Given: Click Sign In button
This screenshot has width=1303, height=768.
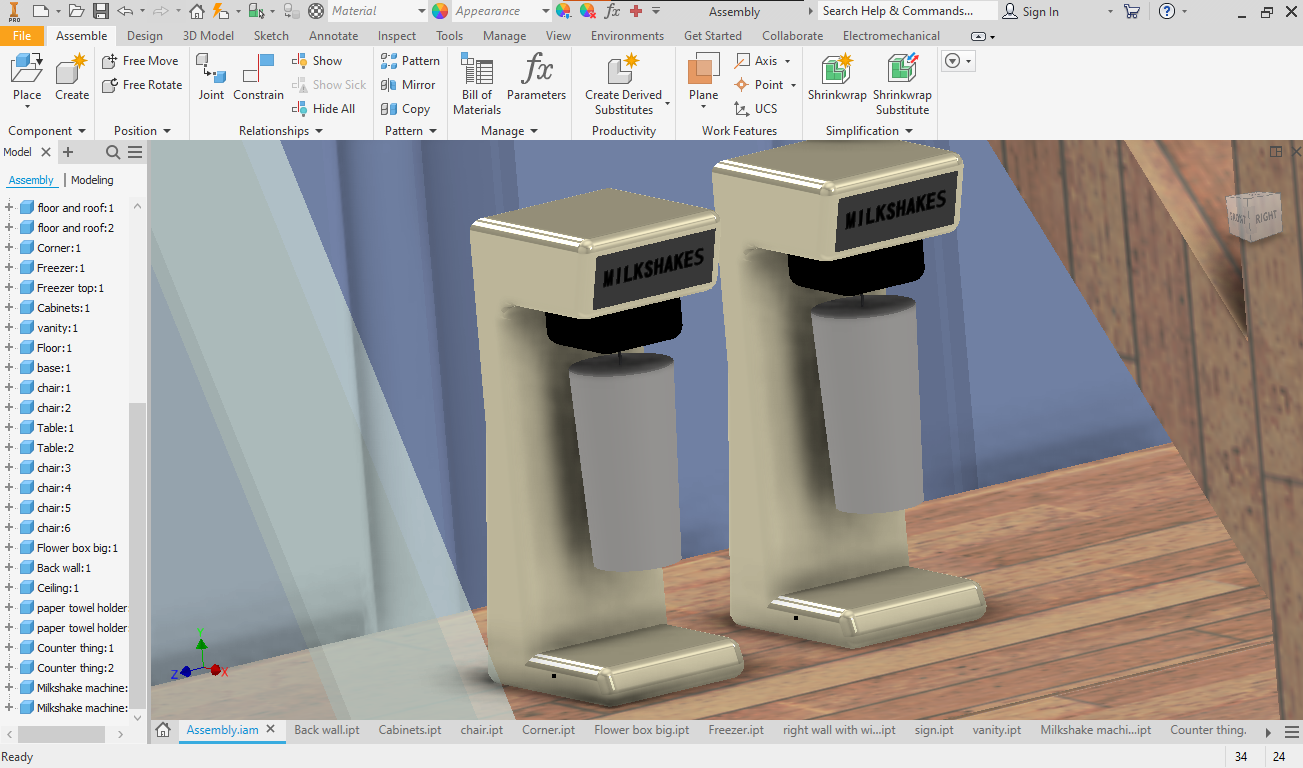Looking at the screenshot, I should pyautogui.click(x=1031, y=11).
